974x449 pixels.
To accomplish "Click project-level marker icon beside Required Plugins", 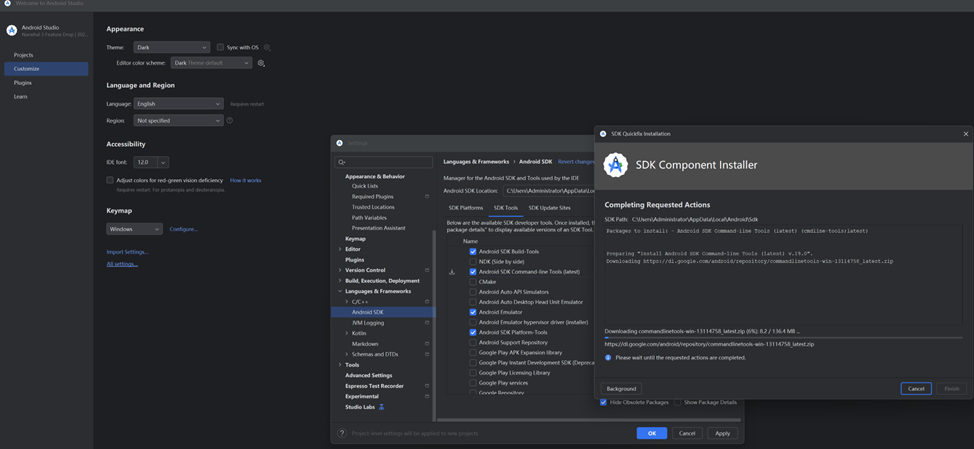I will (427, 196).
